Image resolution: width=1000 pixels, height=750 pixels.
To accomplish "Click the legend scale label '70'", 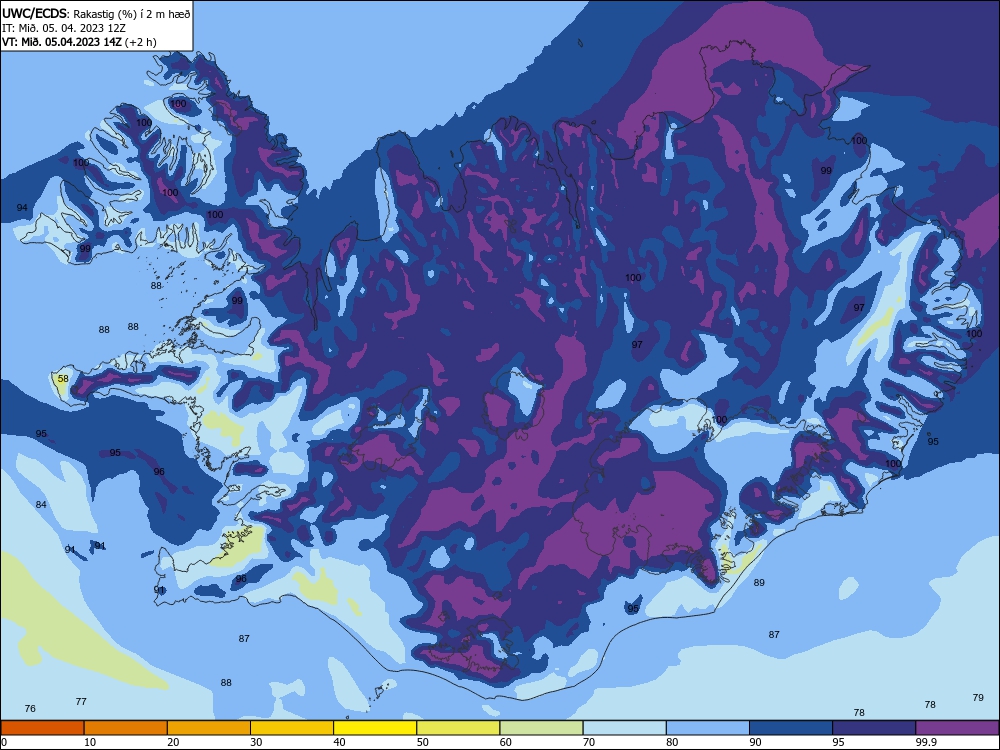I will 589,742.
